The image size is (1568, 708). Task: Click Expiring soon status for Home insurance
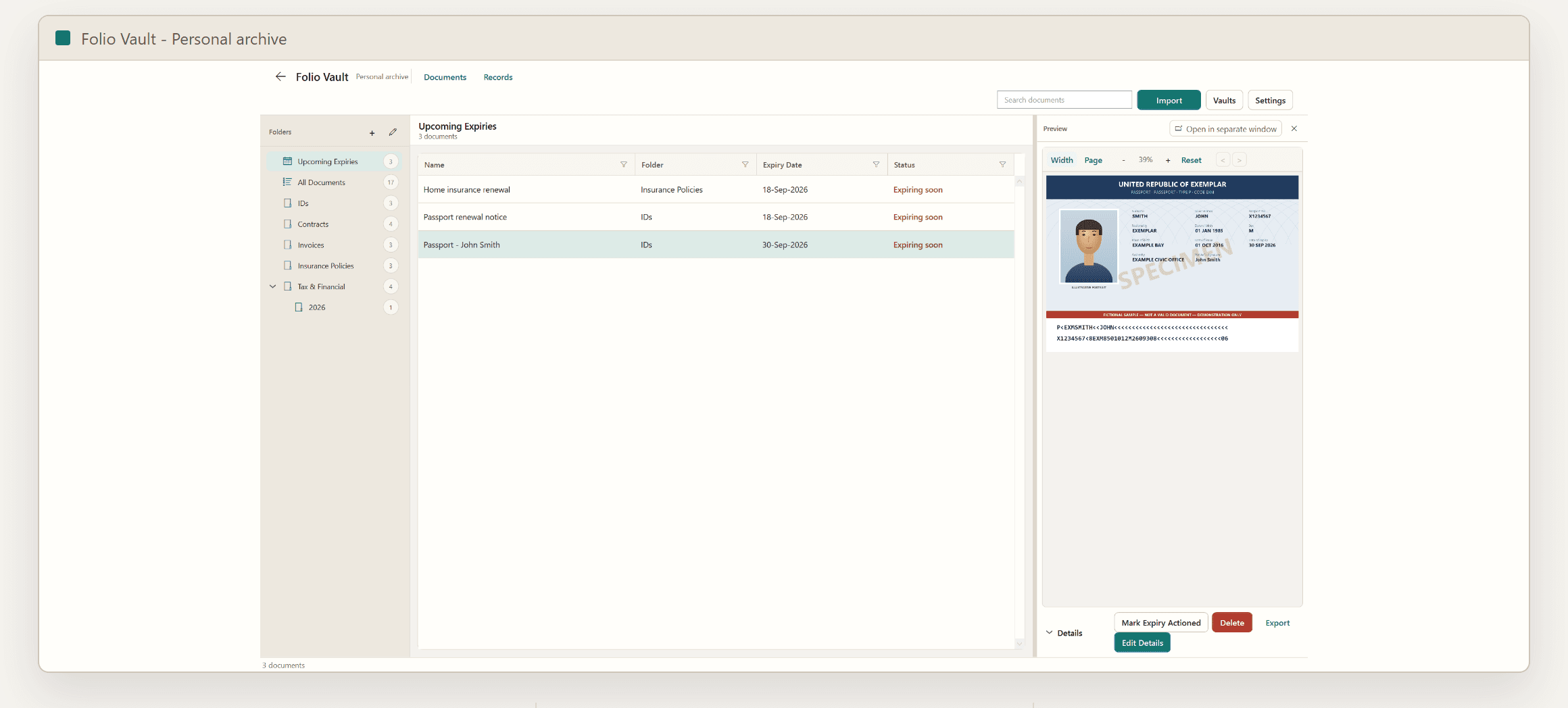point(917,190)
